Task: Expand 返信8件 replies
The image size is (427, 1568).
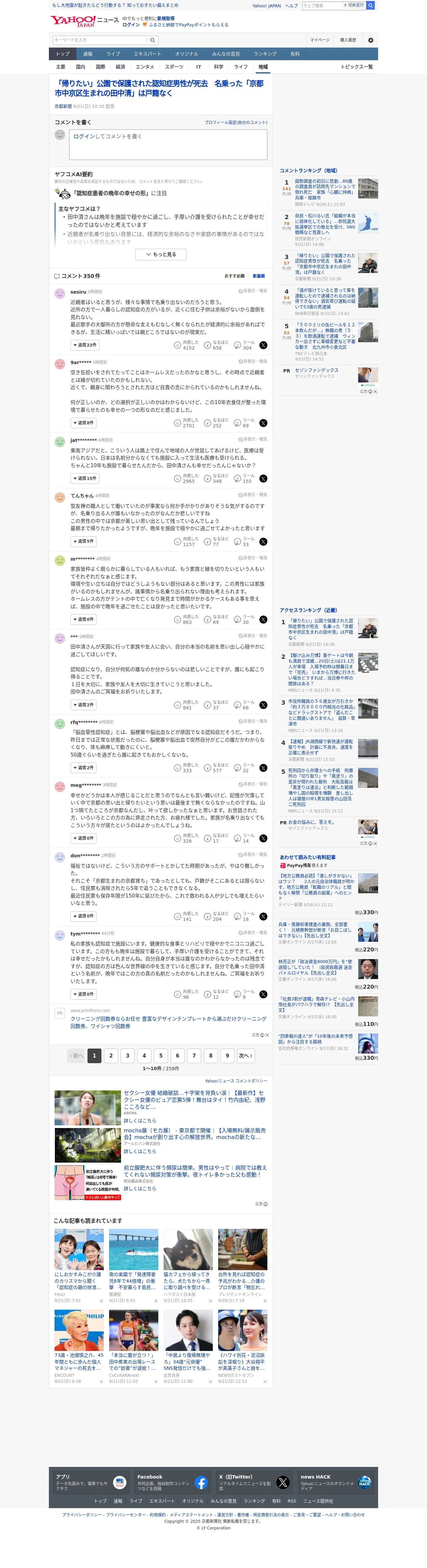Action: pos(83,422)
